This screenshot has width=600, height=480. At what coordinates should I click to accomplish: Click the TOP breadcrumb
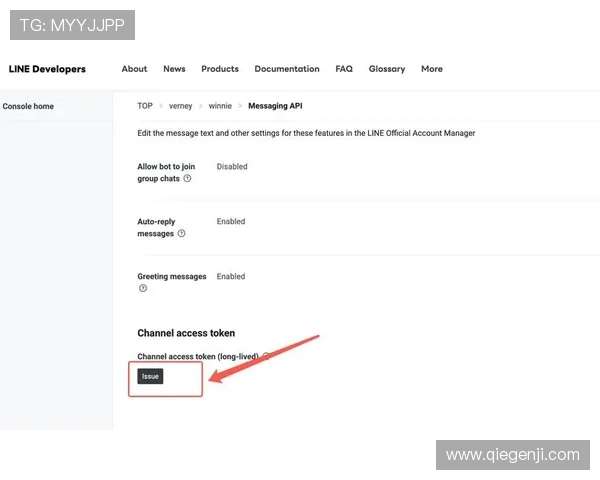(145, 106)
